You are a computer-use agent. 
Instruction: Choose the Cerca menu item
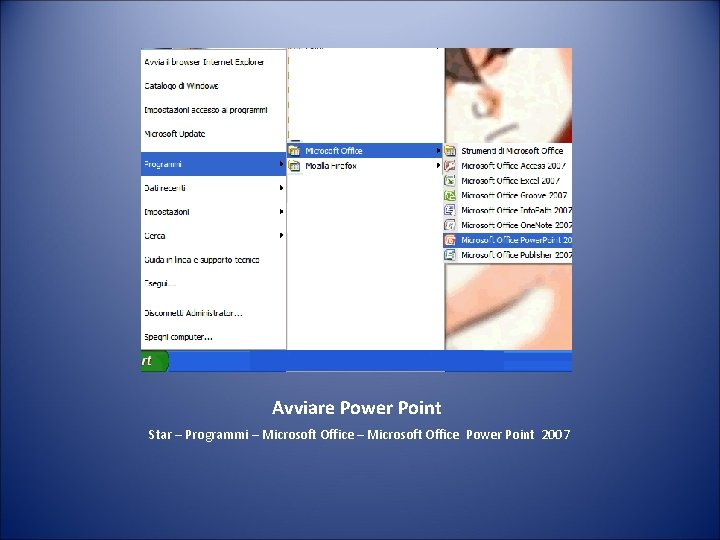pos(214,236)
